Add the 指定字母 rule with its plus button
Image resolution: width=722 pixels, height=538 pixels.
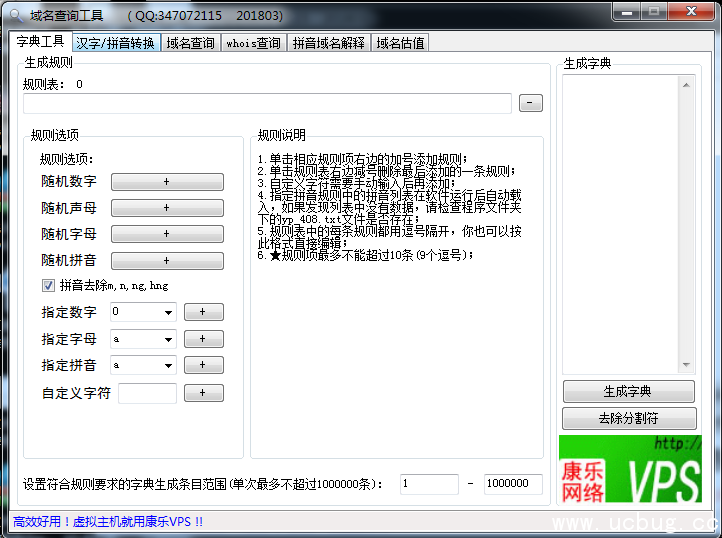(x=203, y=339)
